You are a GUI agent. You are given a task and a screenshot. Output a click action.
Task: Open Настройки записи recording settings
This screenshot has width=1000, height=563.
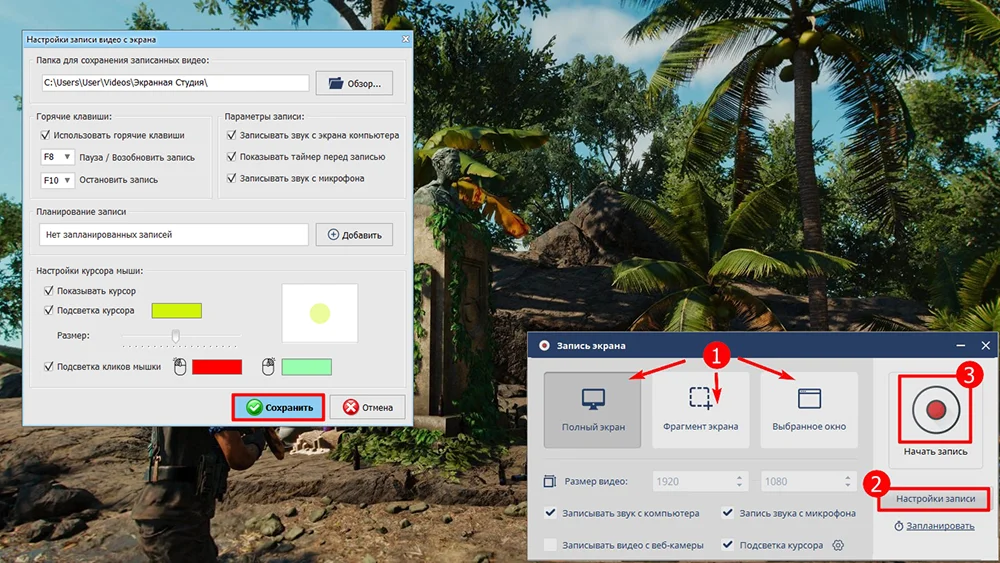[x=934, y=499]
